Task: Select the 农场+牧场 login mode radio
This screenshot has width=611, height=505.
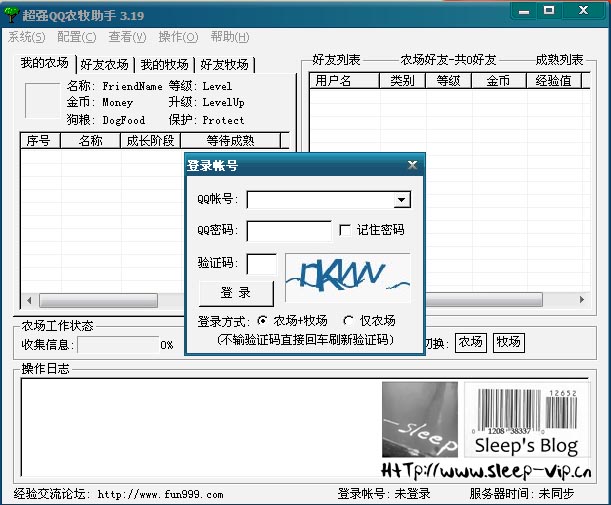Action: click(x=262, y=321)
